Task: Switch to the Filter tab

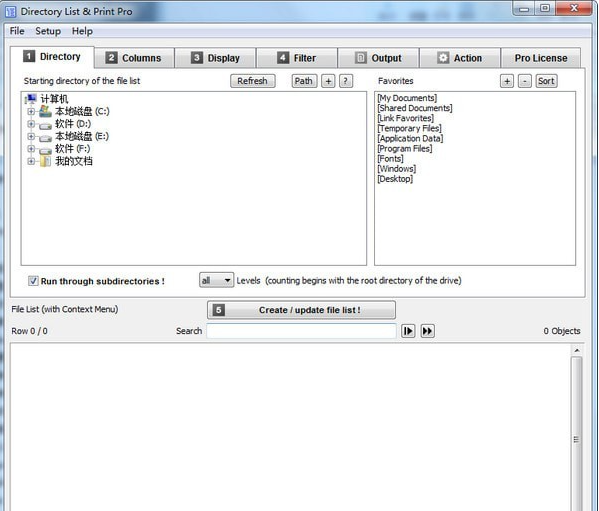Action: point(297,58)
